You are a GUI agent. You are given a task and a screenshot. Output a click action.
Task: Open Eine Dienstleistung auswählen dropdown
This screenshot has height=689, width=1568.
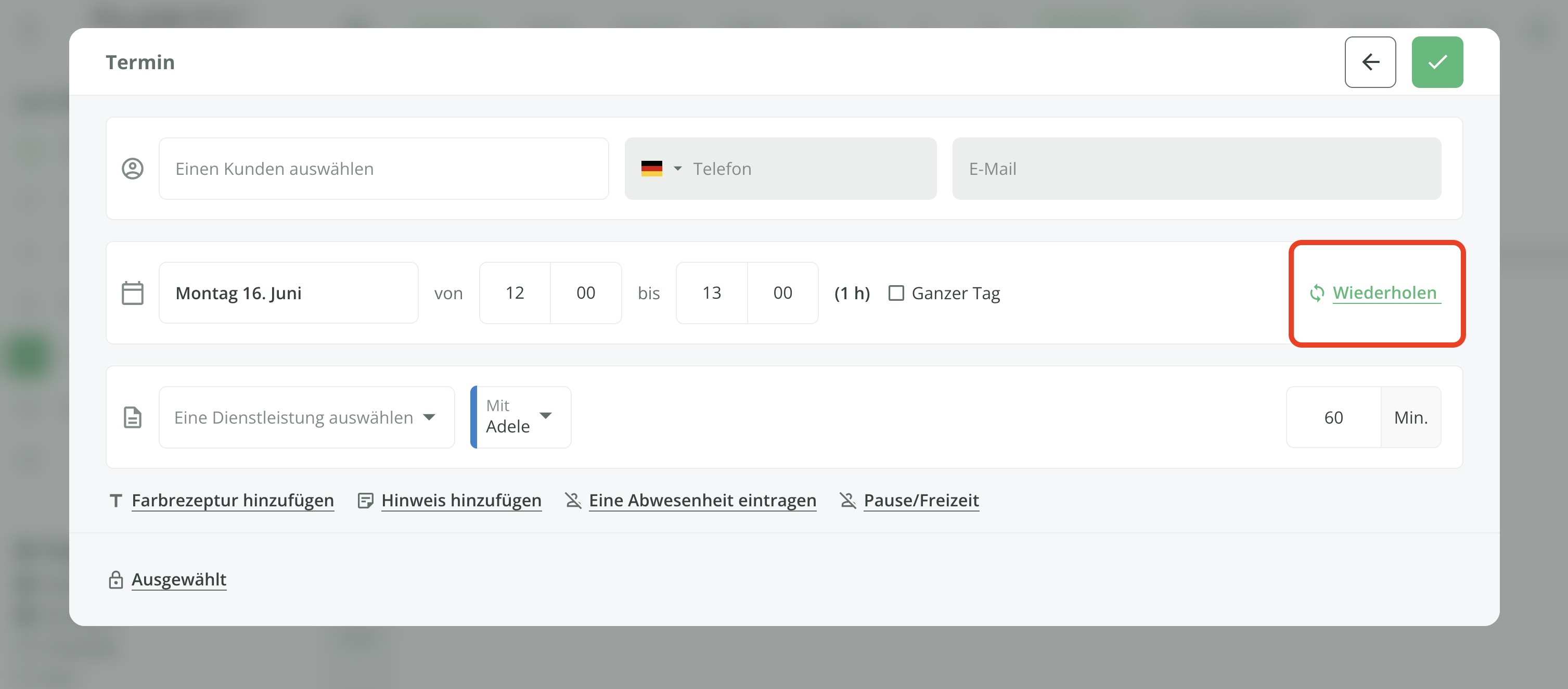click(306, 417)
